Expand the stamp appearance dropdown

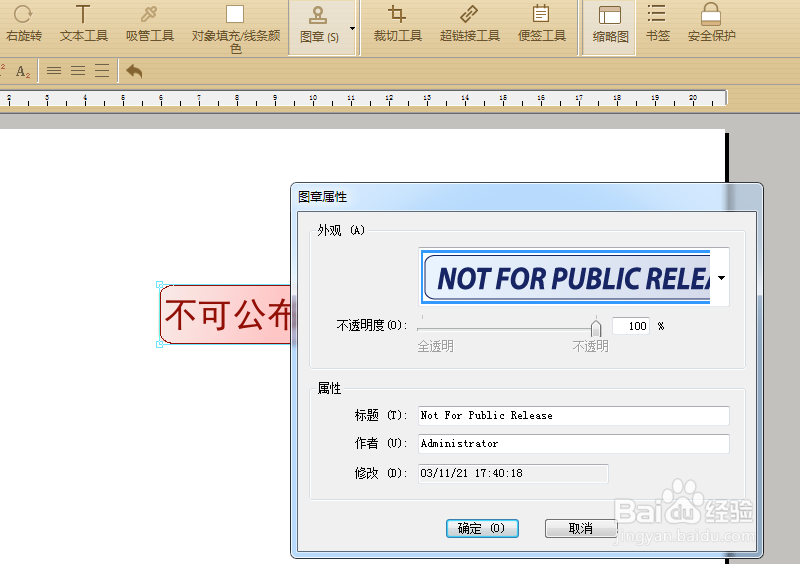(721, 278)
